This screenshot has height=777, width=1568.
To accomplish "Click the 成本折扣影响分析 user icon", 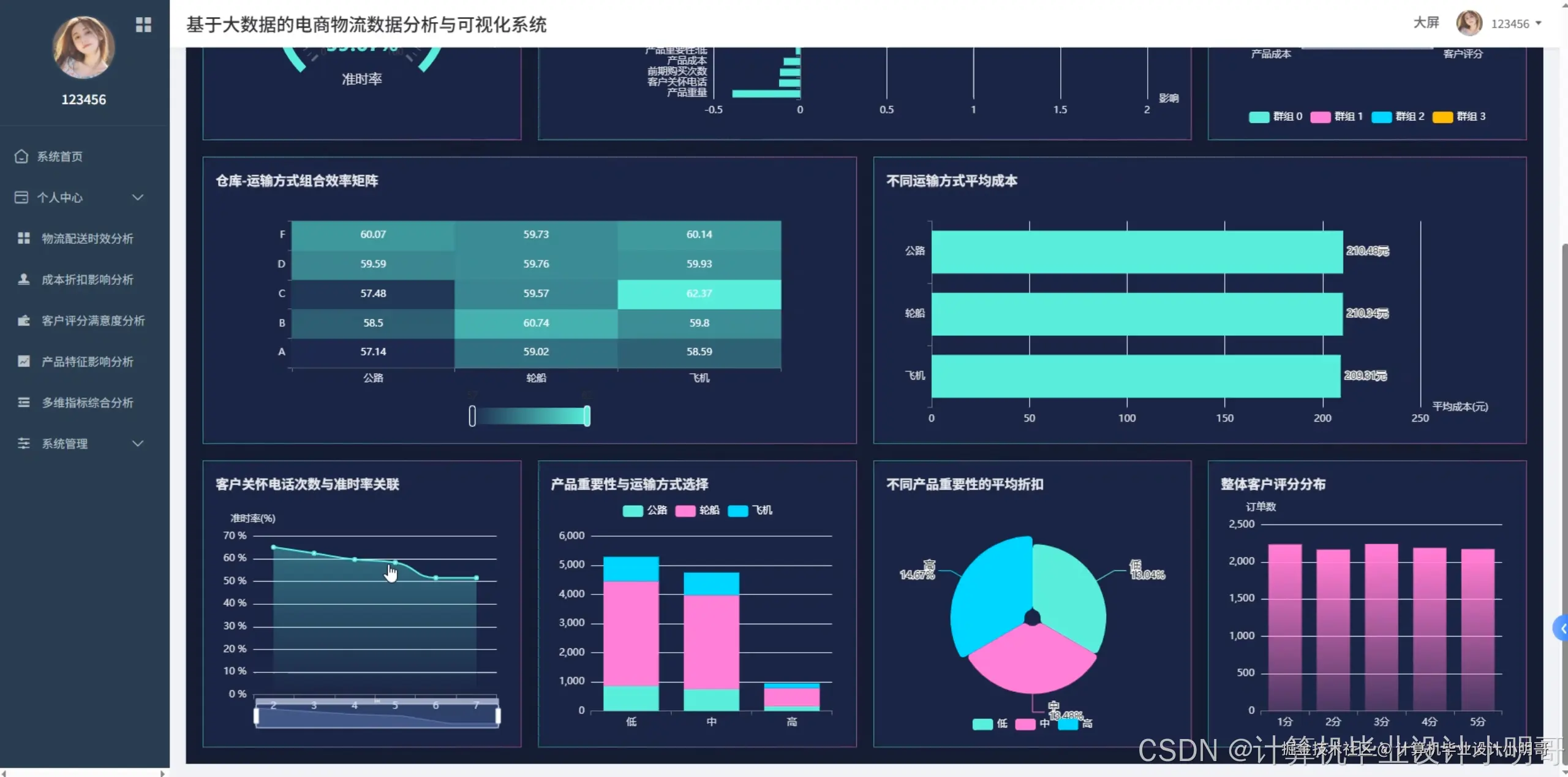I will [23, 279].
